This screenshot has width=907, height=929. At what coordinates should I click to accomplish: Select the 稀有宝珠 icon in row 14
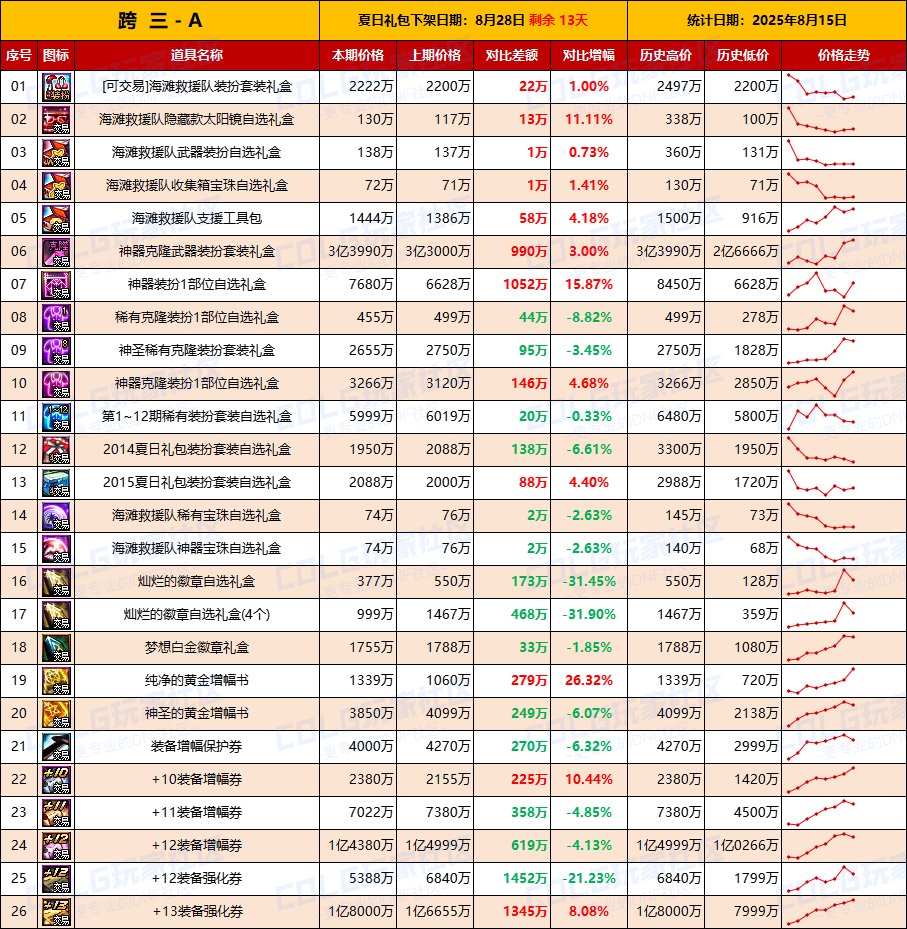pos(56,516)
